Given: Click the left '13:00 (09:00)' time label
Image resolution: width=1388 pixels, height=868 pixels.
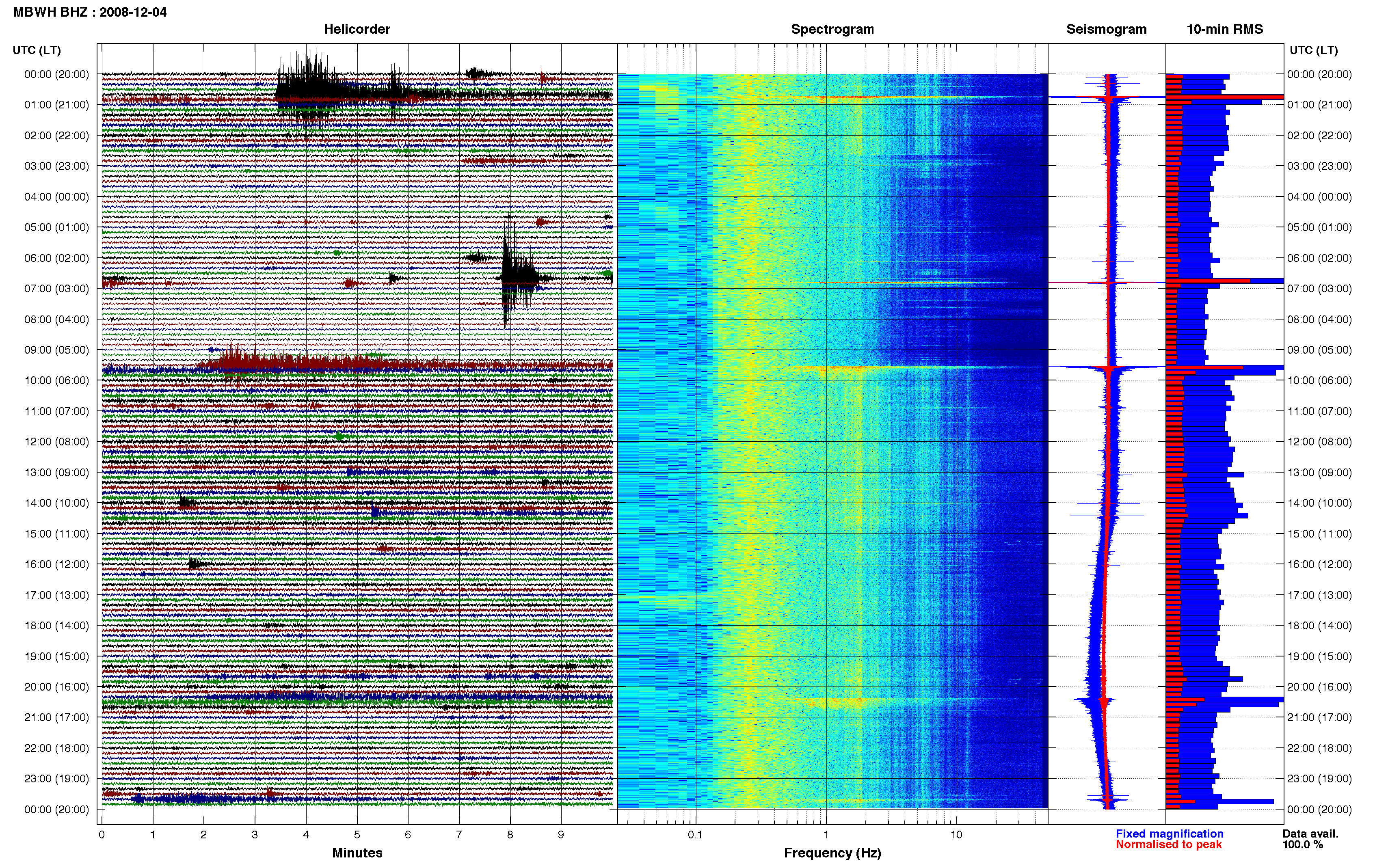Looking at the screenshot, I should (x=56, y=473).
